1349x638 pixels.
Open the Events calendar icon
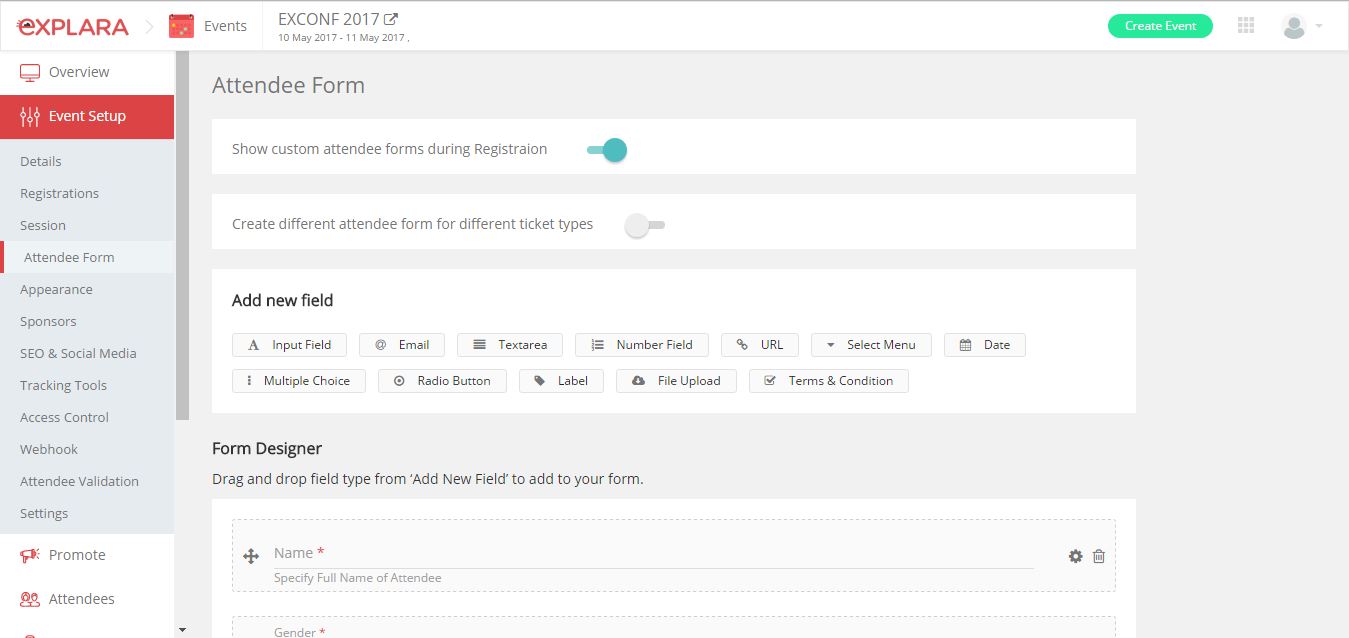point(181,26)
